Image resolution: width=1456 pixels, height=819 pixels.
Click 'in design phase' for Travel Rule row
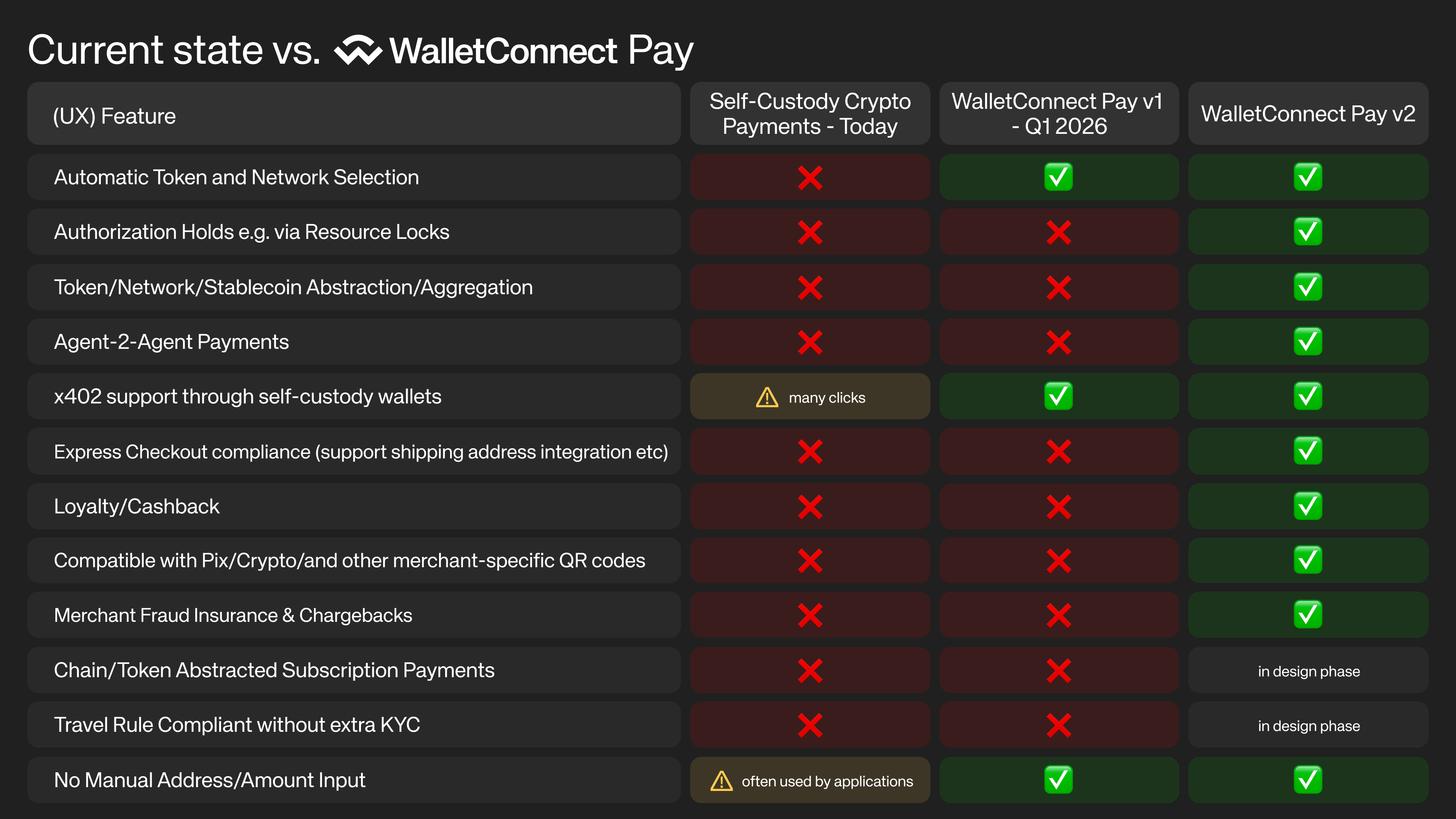[1309, 726]
